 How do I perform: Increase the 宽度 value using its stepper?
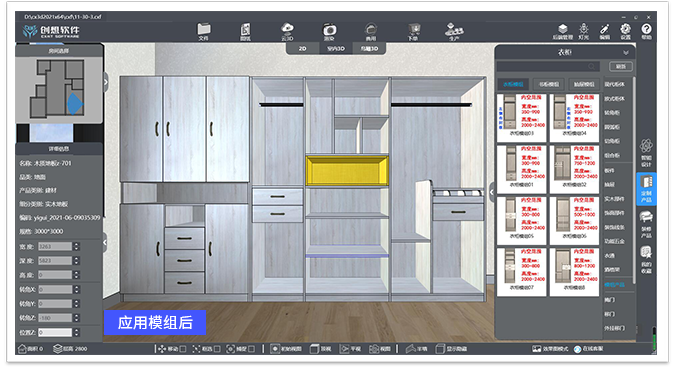(x=77, y=244)
